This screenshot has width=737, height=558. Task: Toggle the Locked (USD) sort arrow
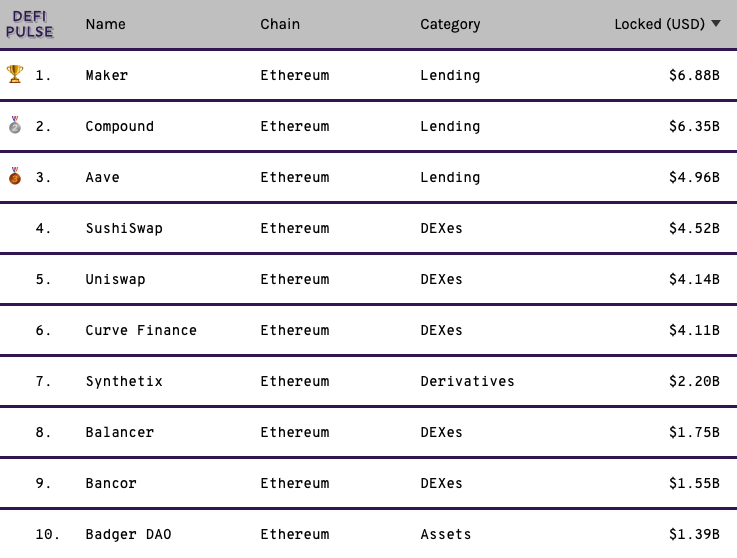coord(716,24)
